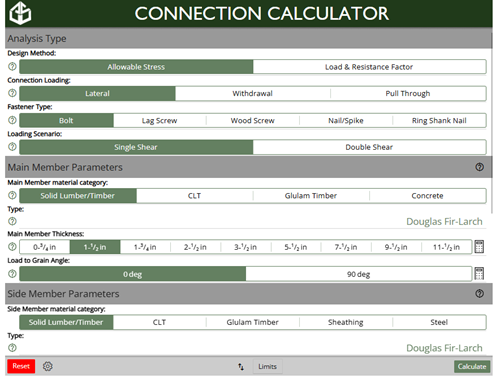
Task: Click the Side Member Parameters header
Action: (x=248, y=294)
